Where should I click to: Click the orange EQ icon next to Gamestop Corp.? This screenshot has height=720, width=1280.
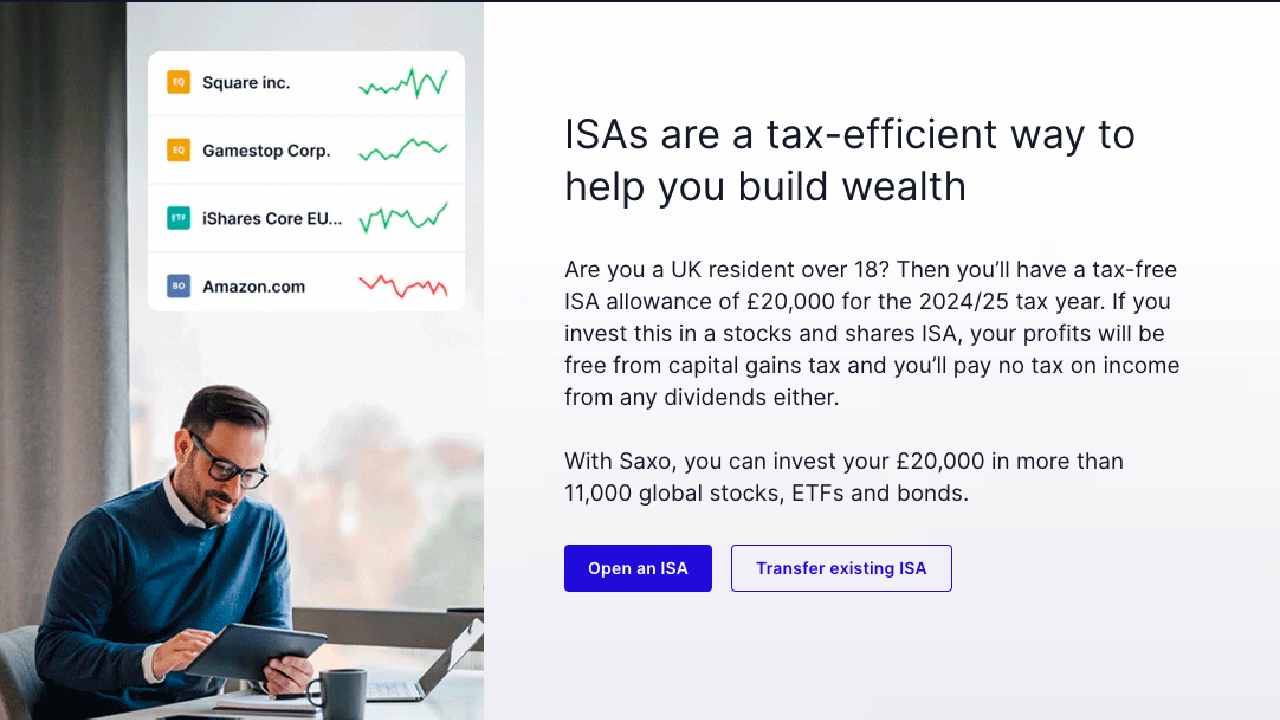179,150
